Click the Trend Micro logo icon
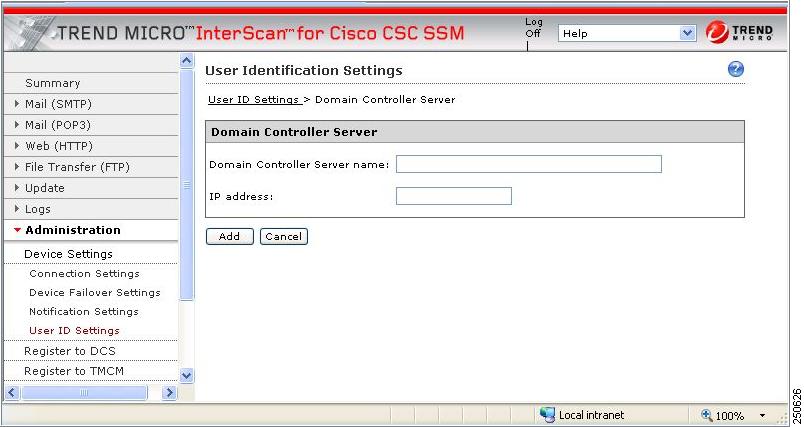 click(x=716, y=32)
